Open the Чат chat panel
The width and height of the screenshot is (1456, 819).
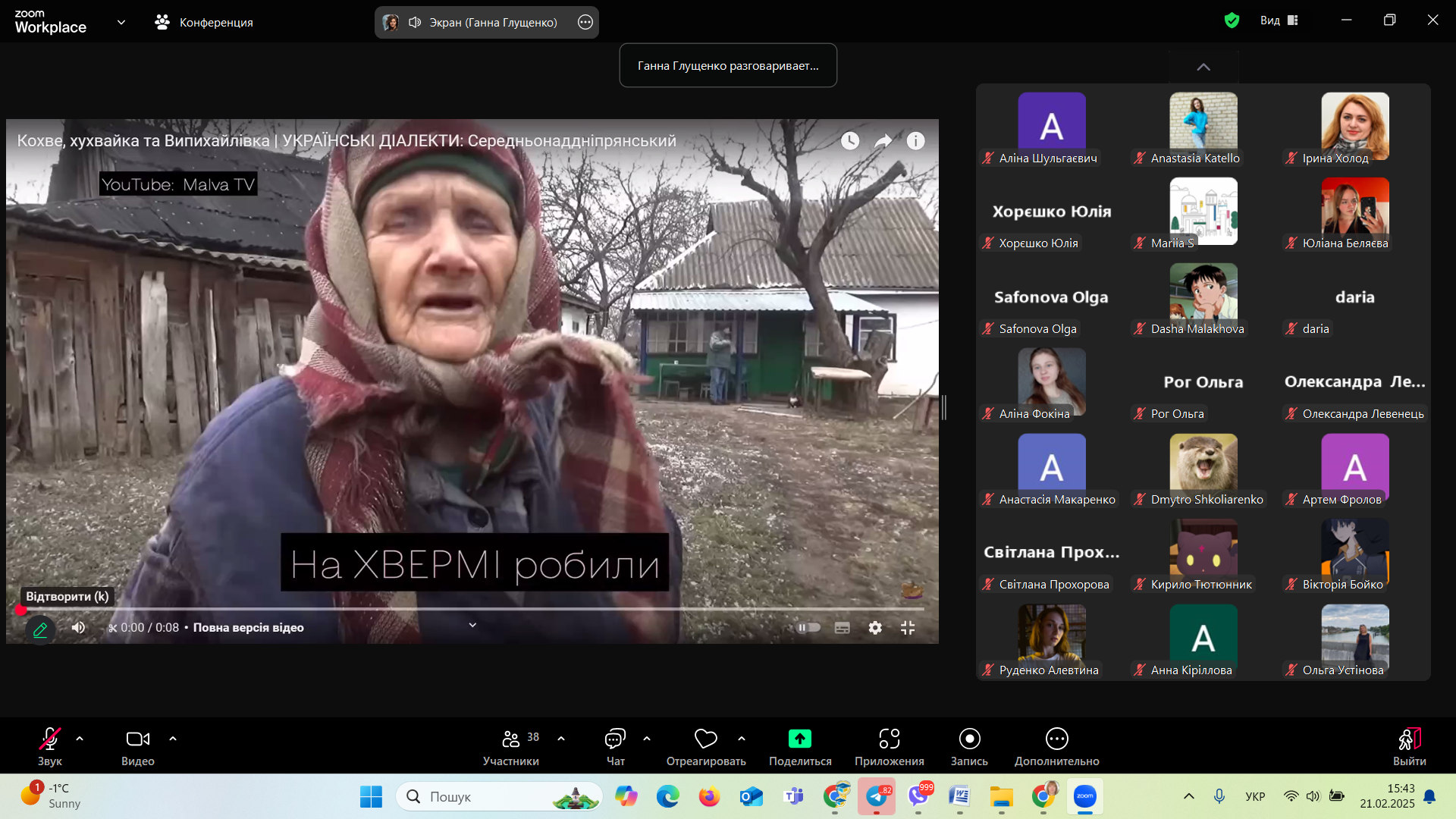coord(615,745)
